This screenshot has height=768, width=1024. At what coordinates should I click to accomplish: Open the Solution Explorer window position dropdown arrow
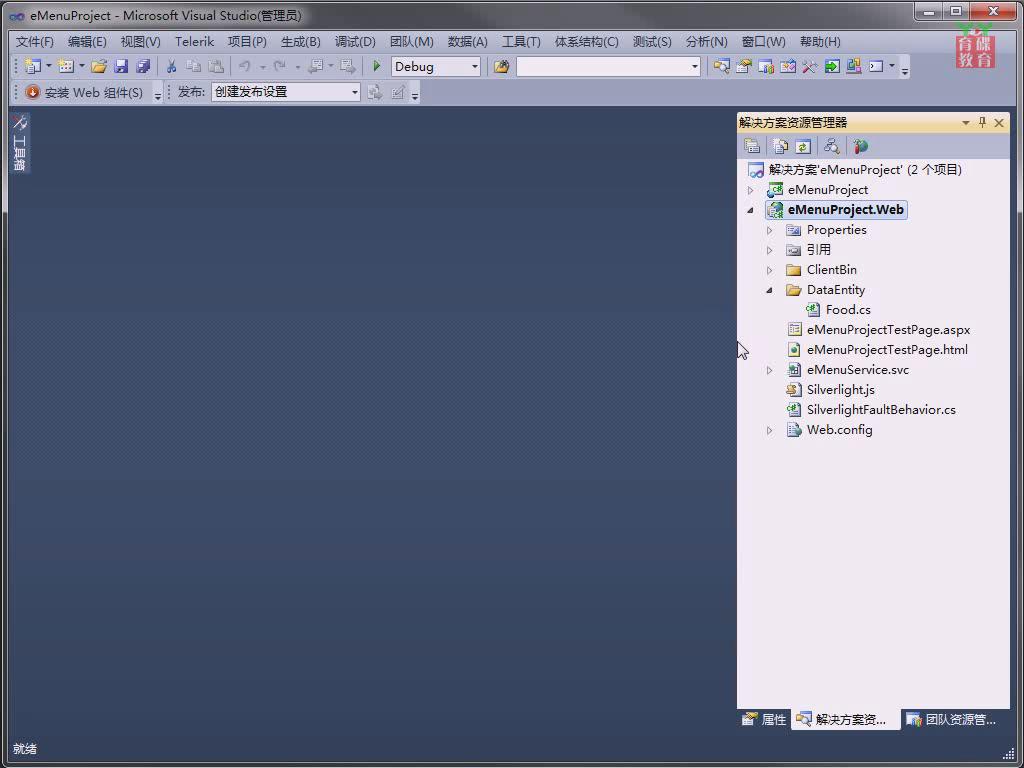(x=965, y=123)
